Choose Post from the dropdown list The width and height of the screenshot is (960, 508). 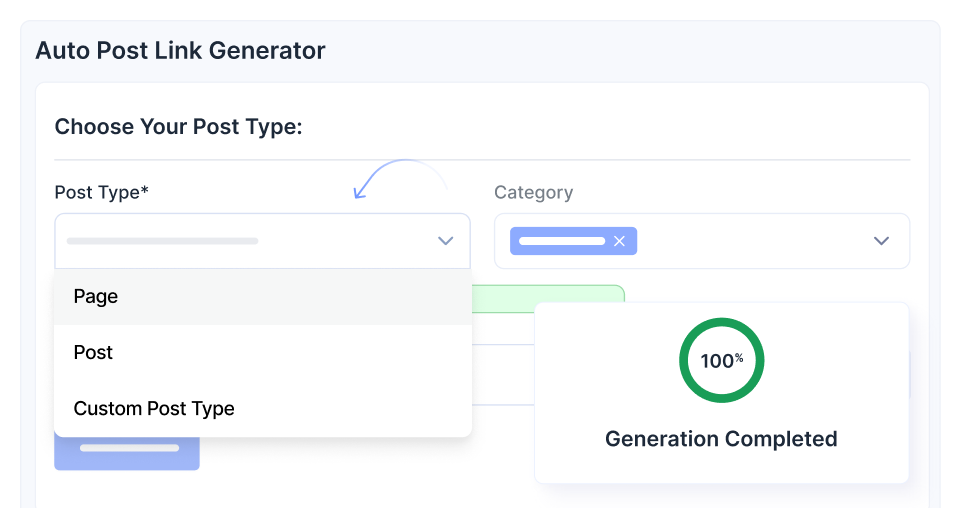(94, 353)
